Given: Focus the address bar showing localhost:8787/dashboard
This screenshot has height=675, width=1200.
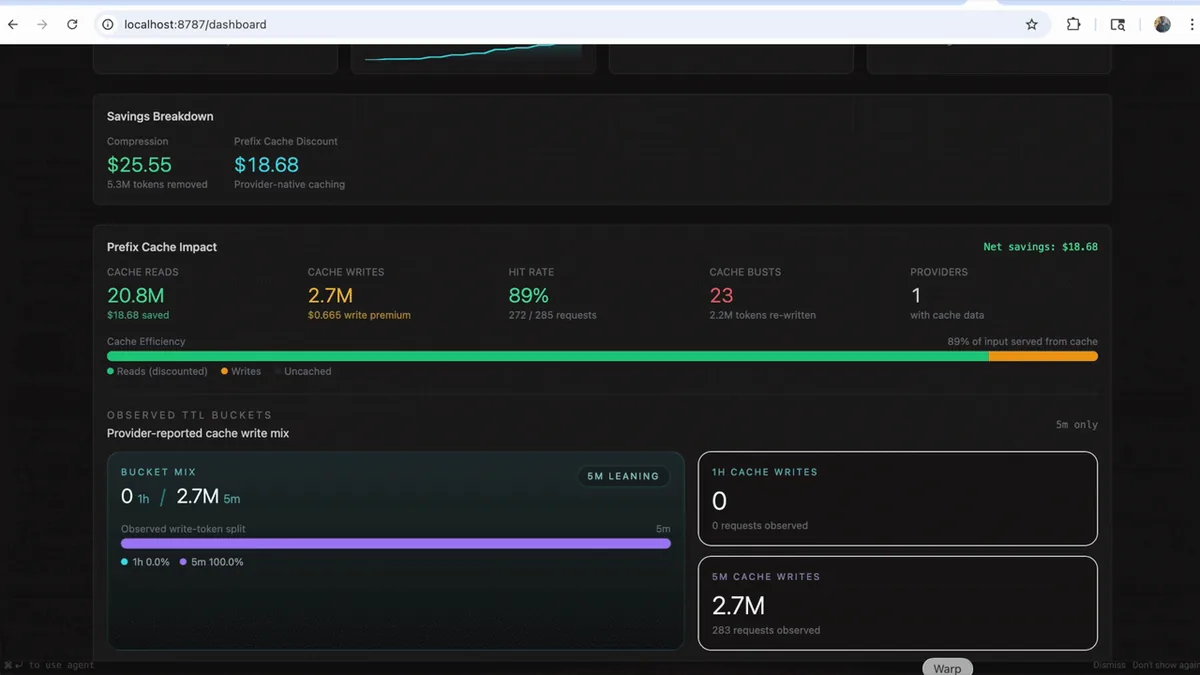Looking at the screenshot, I should point(570,24).
